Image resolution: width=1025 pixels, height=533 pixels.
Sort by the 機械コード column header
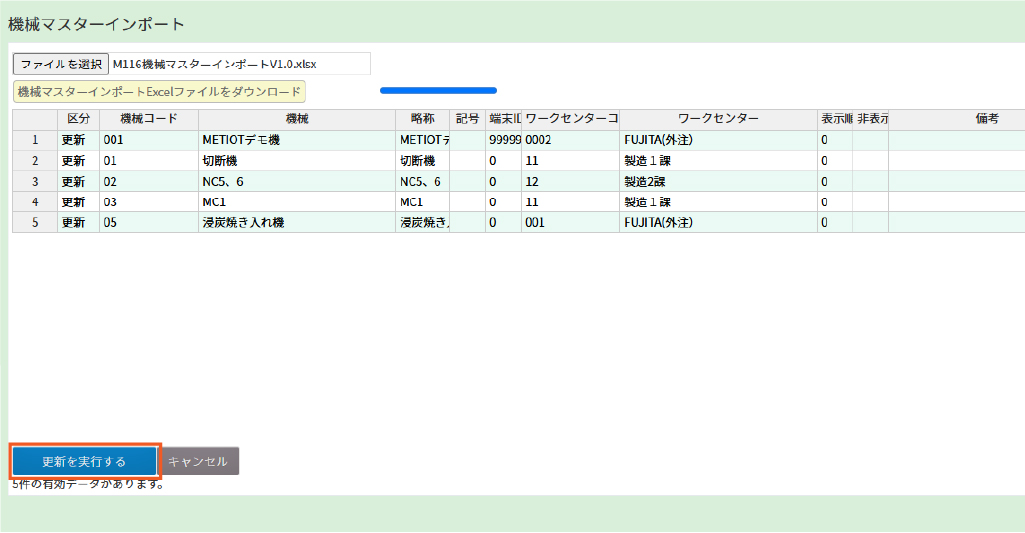coord(141,119)
